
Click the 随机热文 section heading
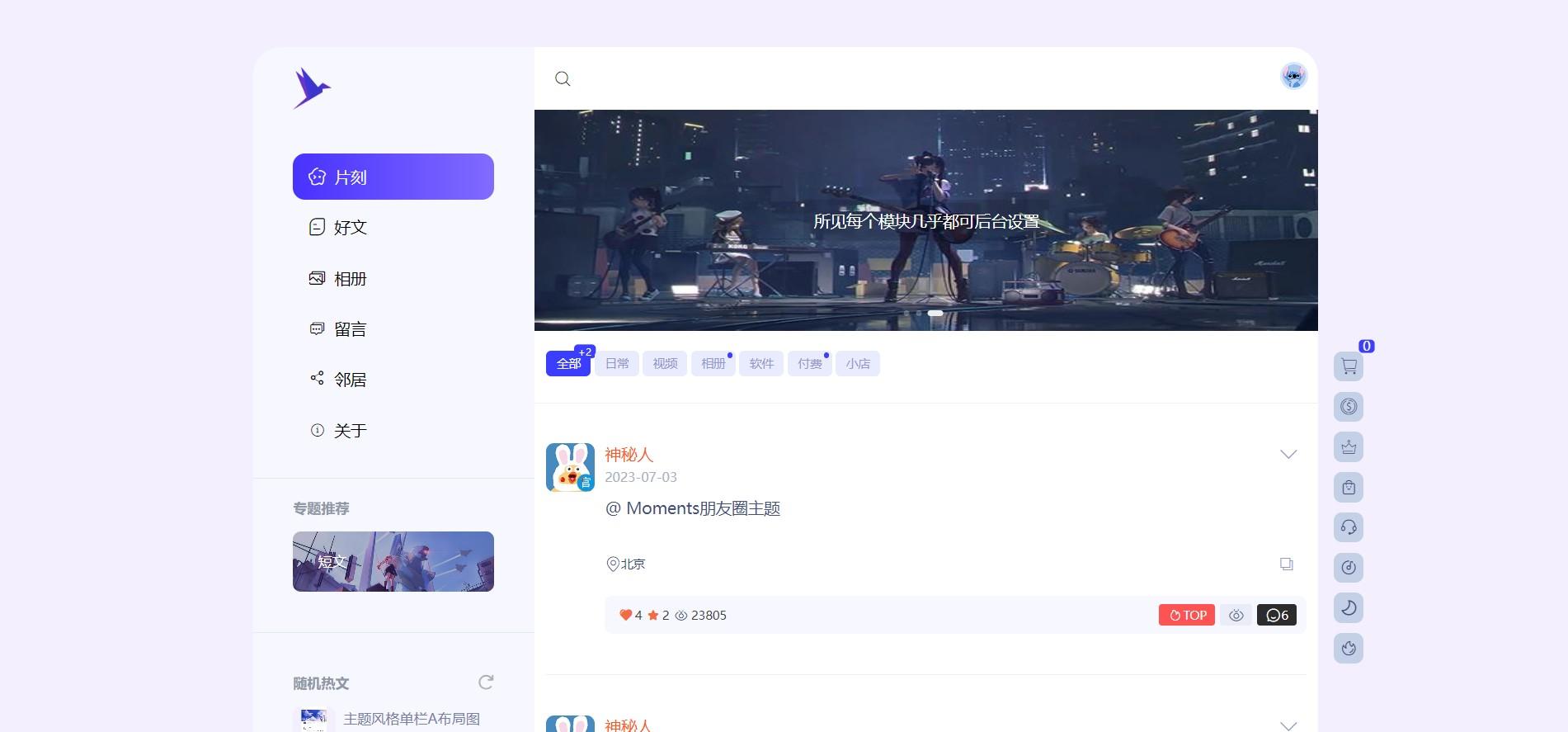321,683
